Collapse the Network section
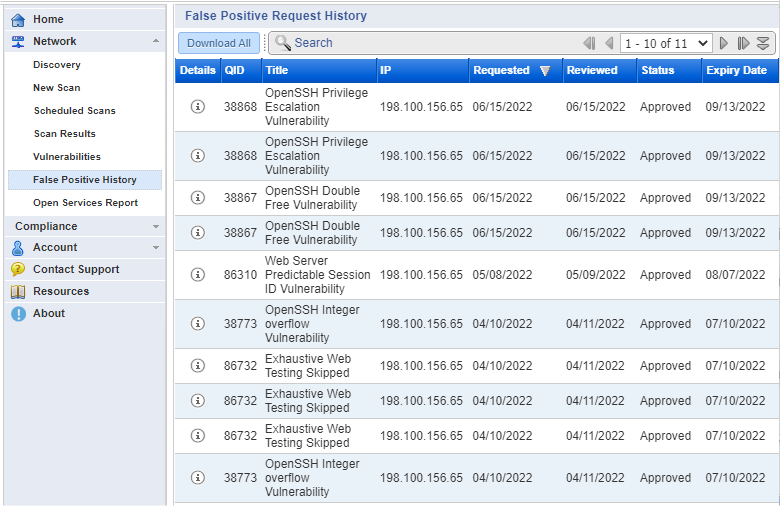Viewport: 780px width, 506px height. (x=155, y=41)
